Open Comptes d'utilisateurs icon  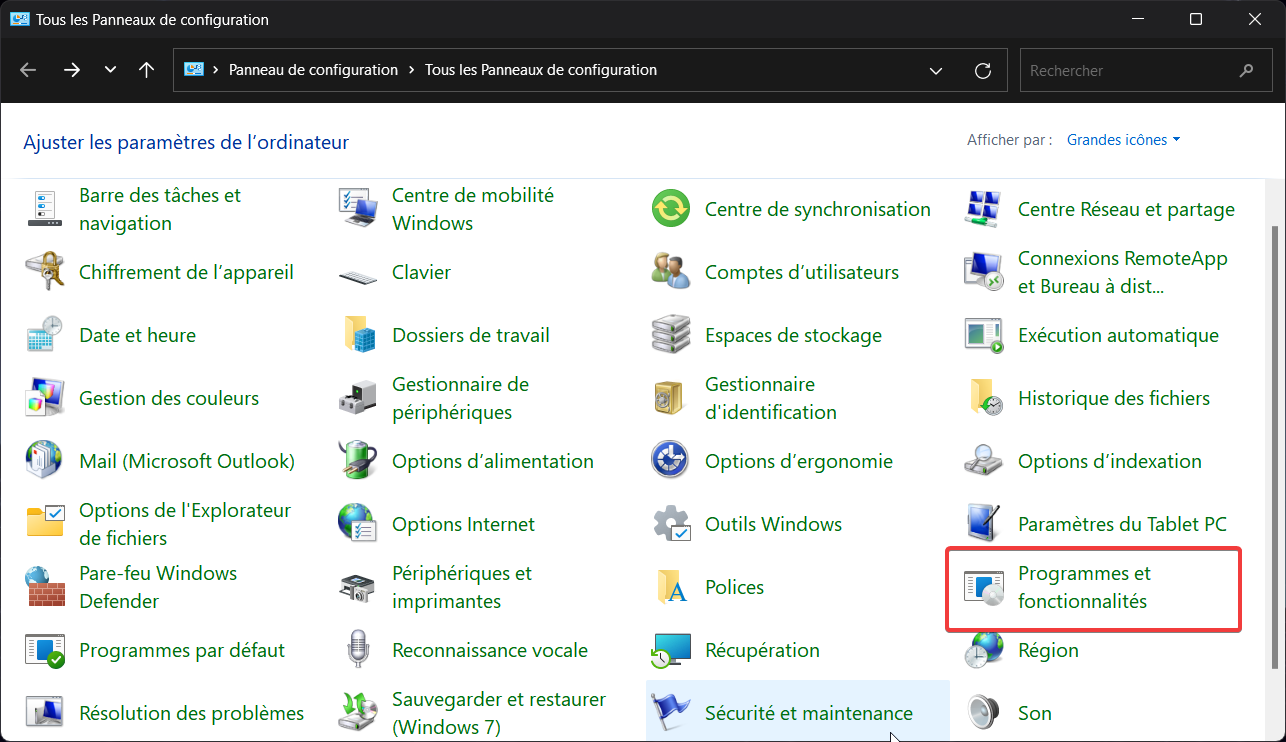(x=670, y=272)
